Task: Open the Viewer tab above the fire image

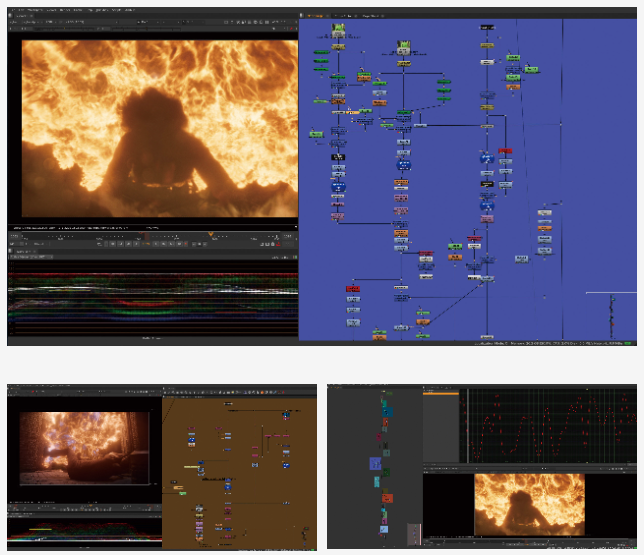Action: tap(23, 16)
